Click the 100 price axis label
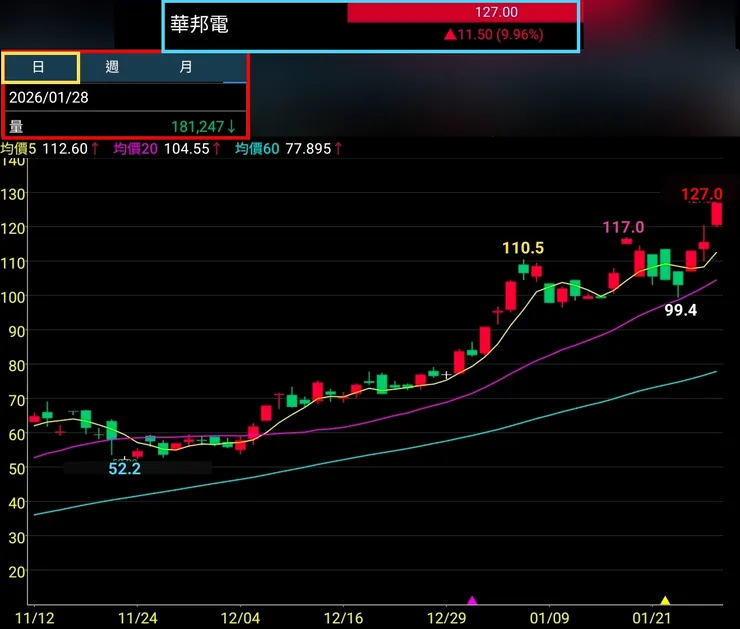This screenshot has width=740, height=629. click(13, 297)
